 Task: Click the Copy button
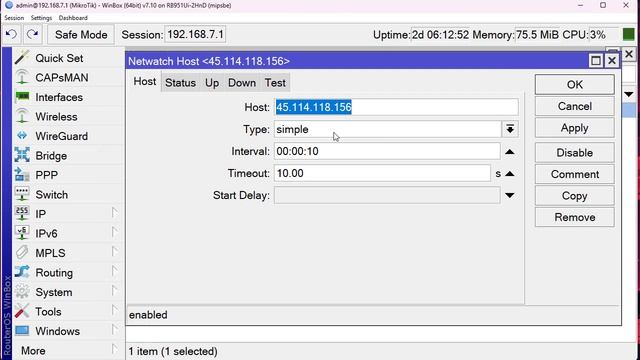[574, 196]
